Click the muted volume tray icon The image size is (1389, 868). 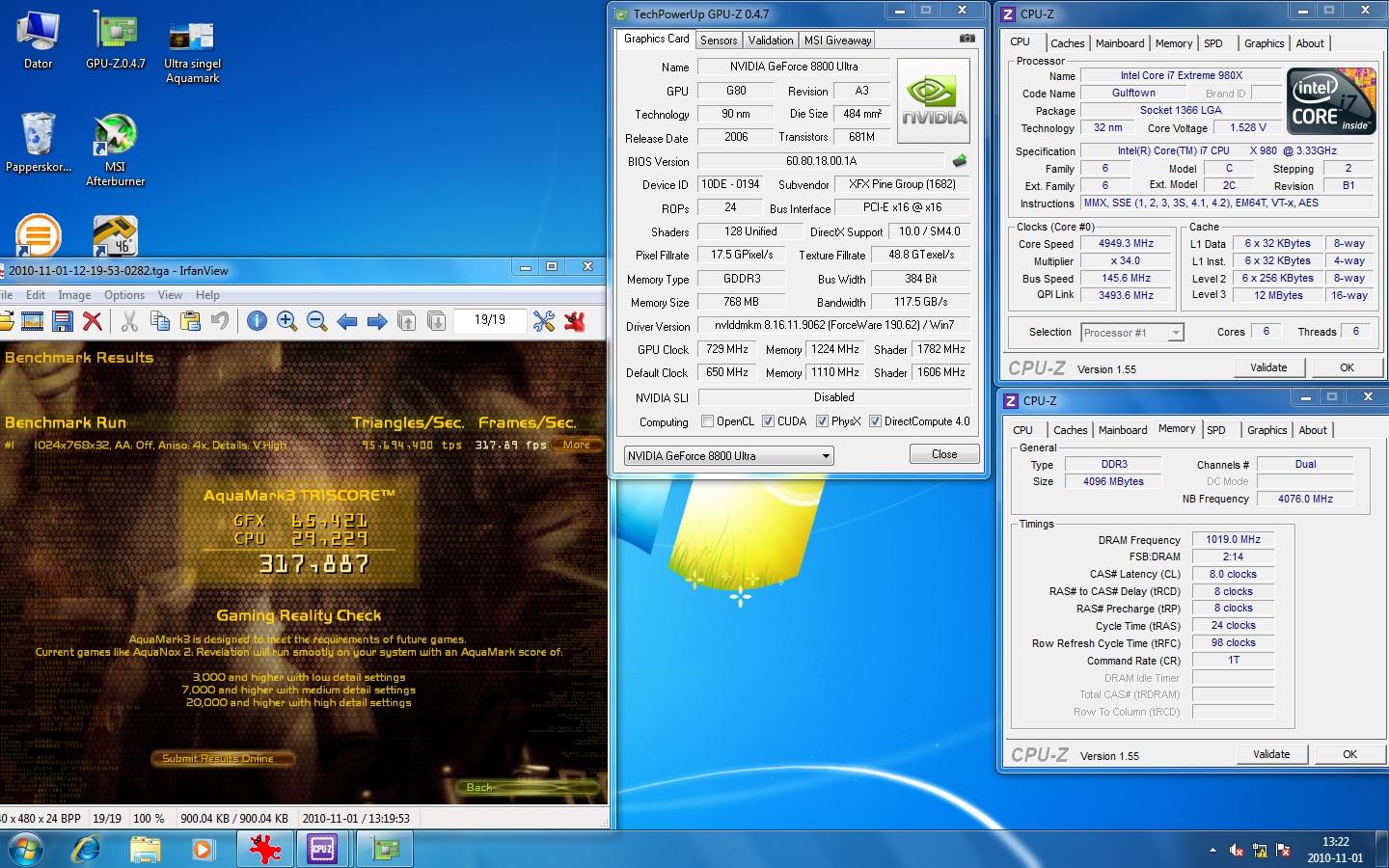pos(1237,850)
